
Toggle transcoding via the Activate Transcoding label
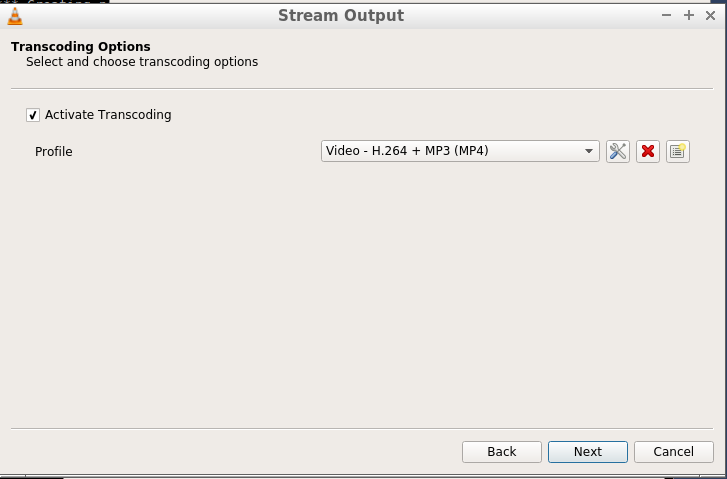click(x=108, y=115)
